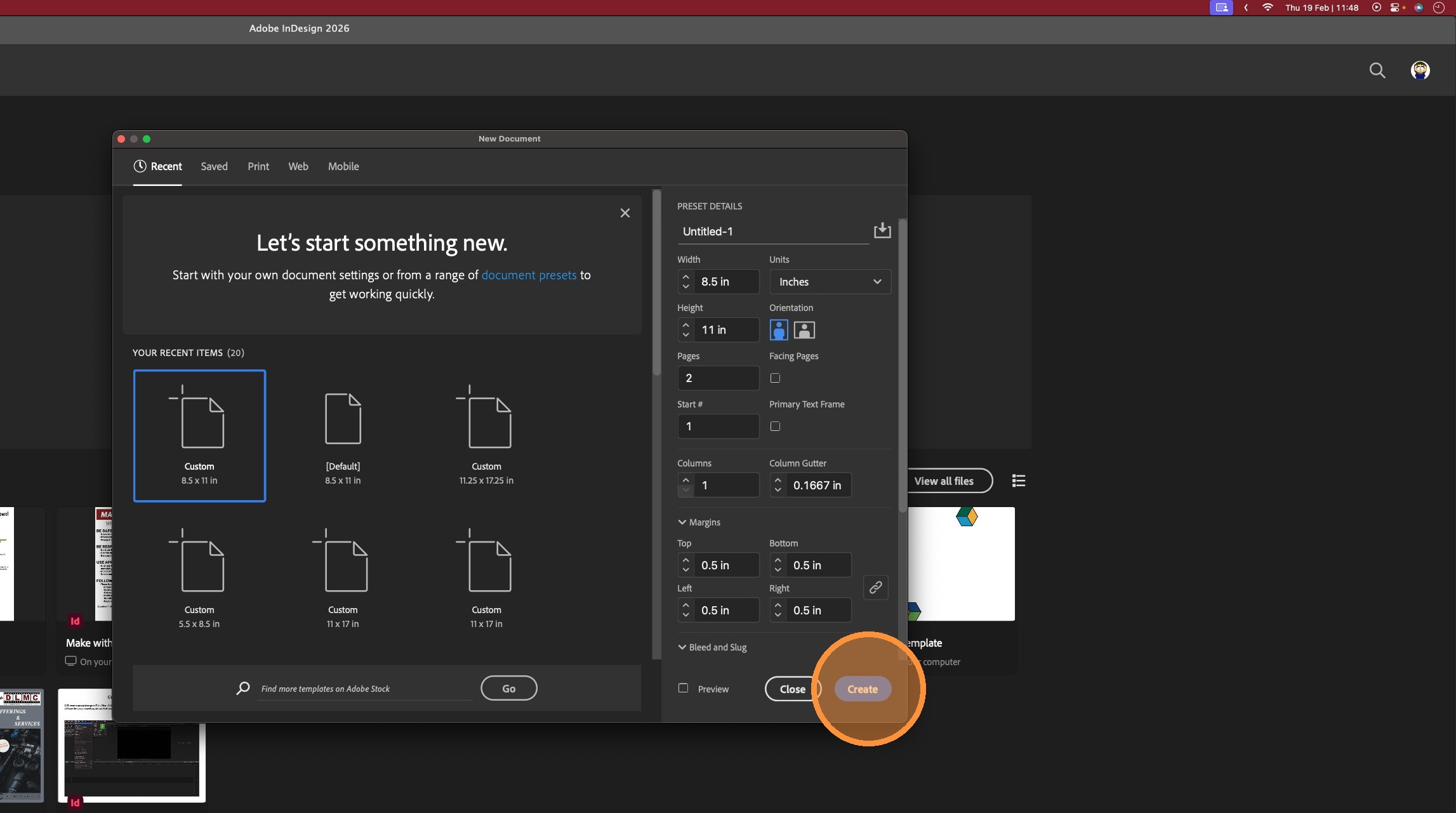Click the Wi-Fi icon in the menu bar

(x=1267, y=8)
